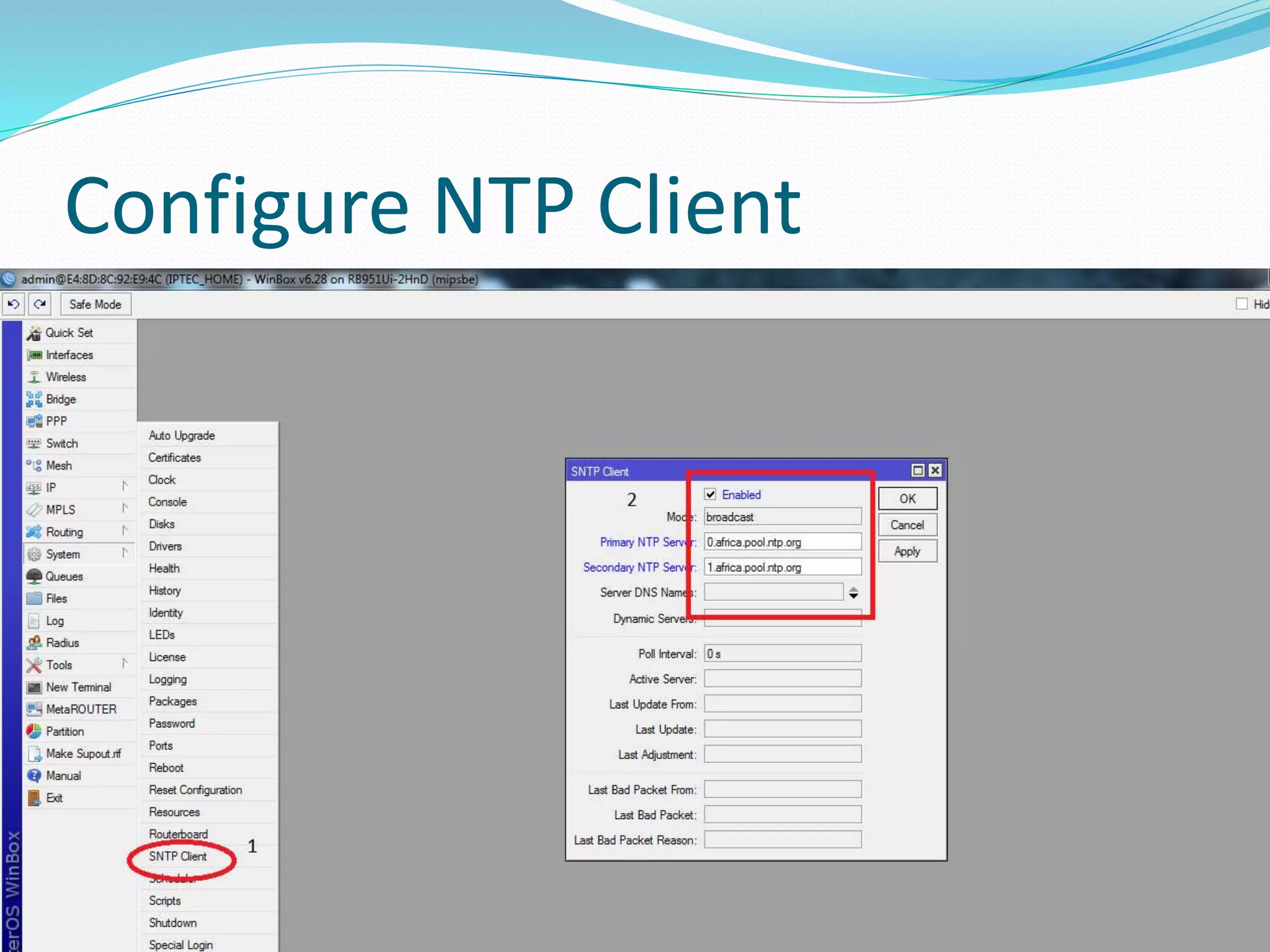Click the Wireless antenna icon
Screen dimensions: 1270x952
[34, 377]
